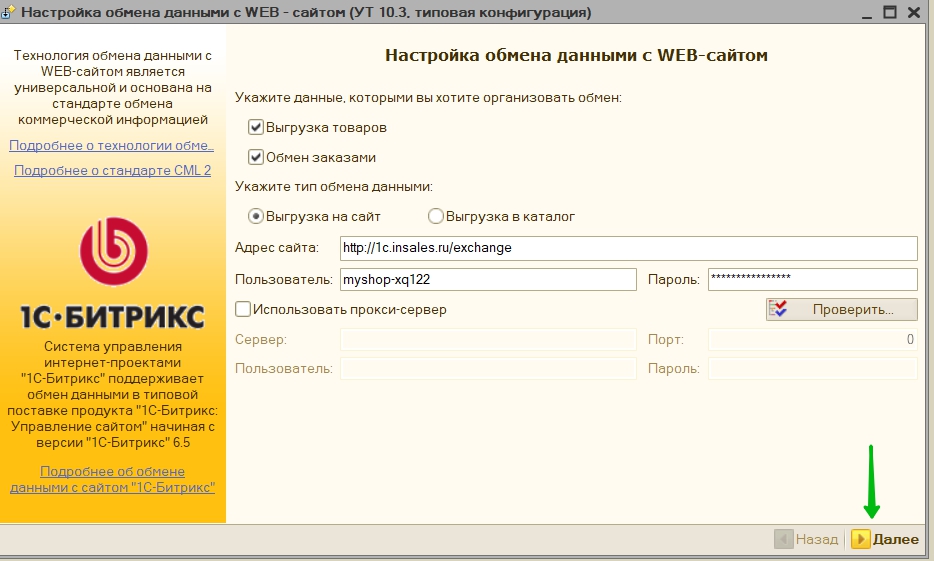Click the heading Настройка обмена данными с WEB-сайтом
The image size is (934, 561).
576,55
